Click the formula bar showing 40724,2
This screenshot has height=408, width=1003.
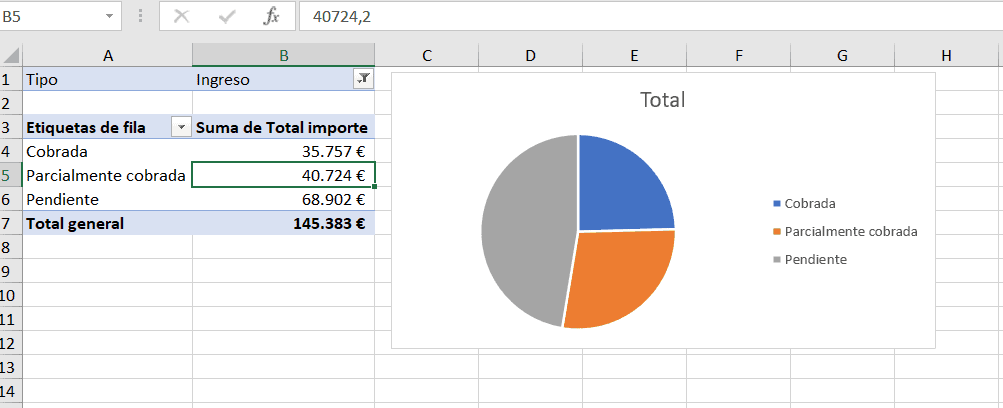(x=651, y=17)
